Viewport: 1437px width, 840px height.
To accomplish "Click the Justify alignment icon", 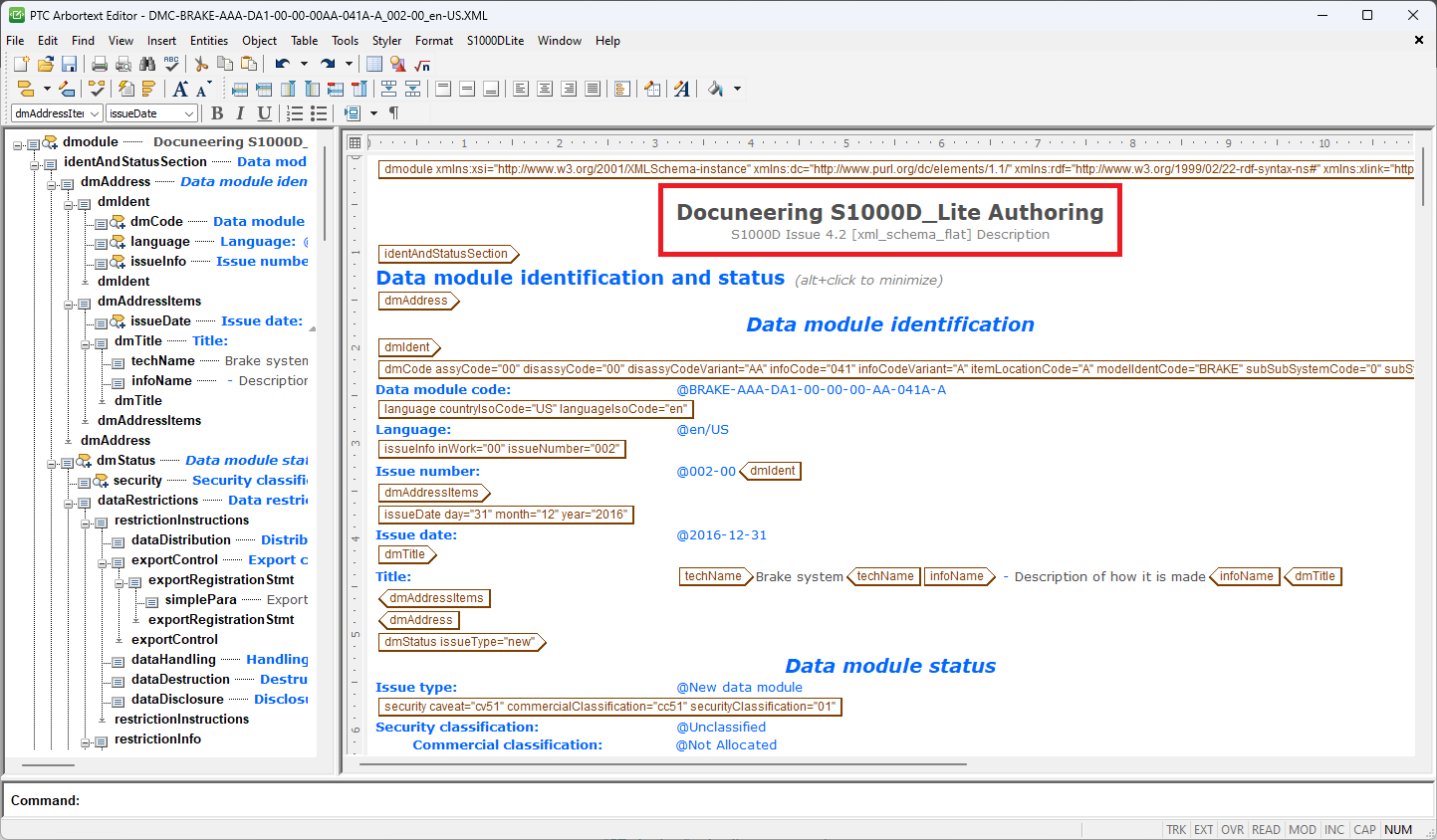I will [593, 89].
